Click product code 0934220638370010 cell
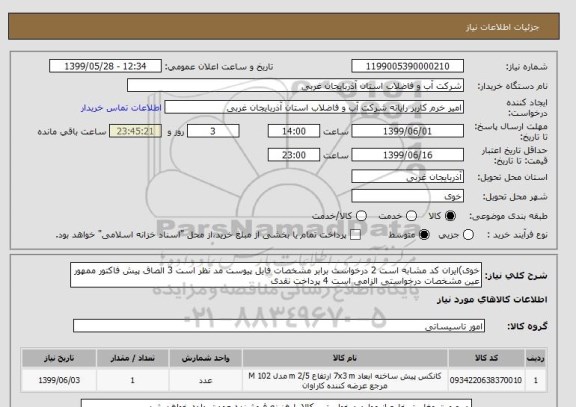 click(486, 381)
